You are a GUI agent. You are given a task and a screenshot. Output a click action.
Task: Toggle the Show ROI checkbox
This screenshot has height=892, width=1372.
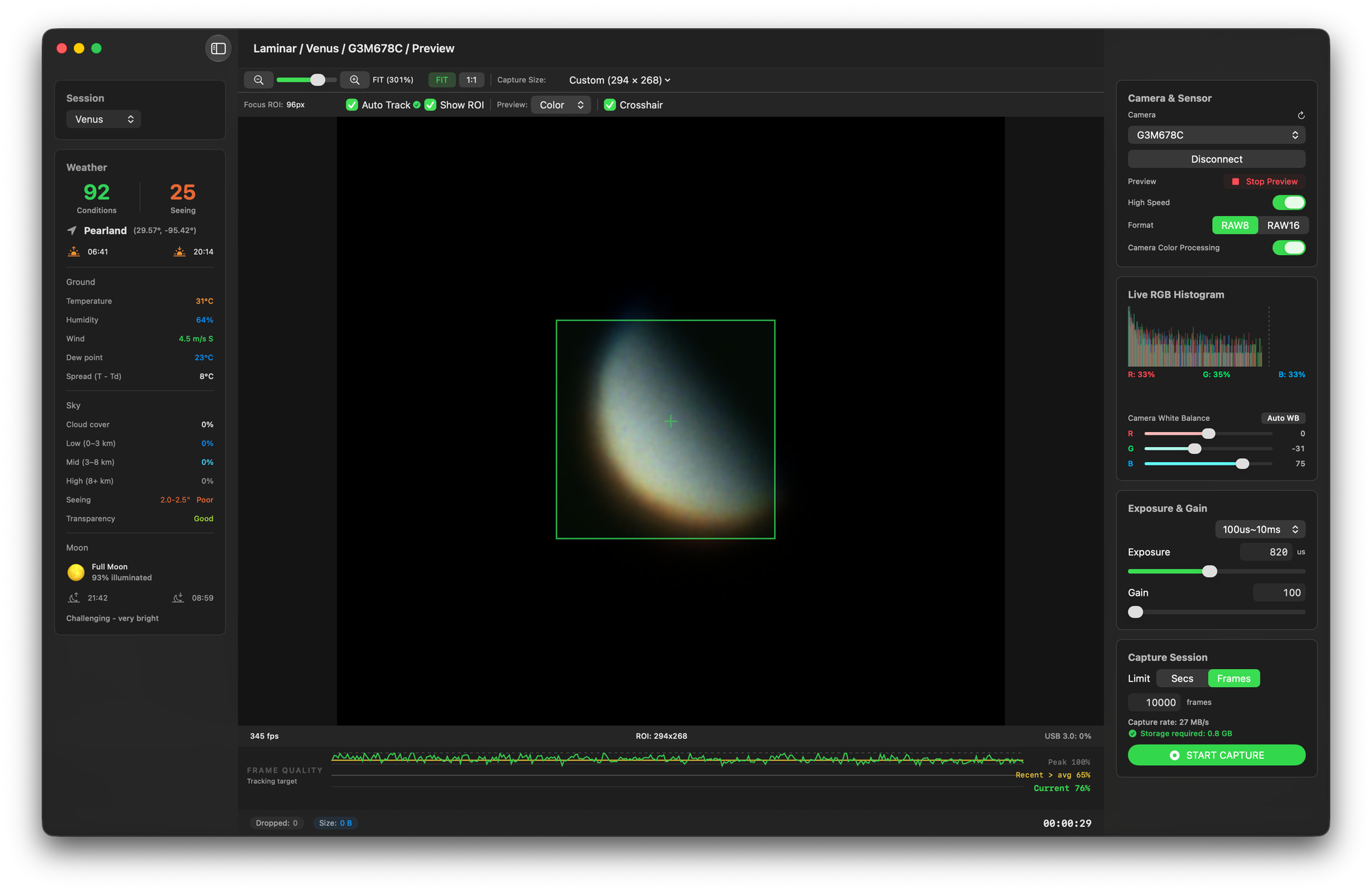pos(430,105)
